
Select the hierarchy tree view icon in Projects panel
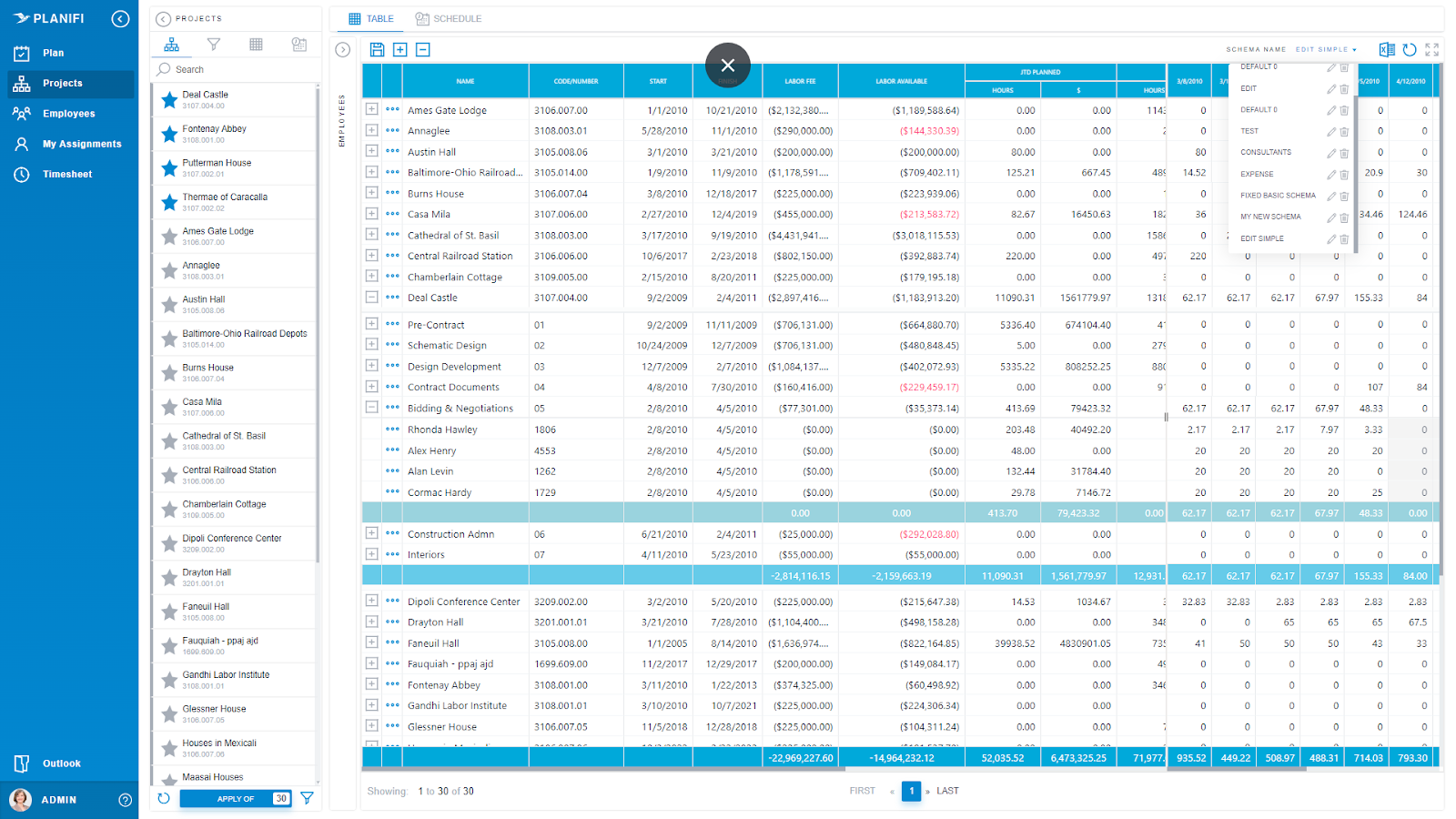pyautogui.click(x=171, y=45)
